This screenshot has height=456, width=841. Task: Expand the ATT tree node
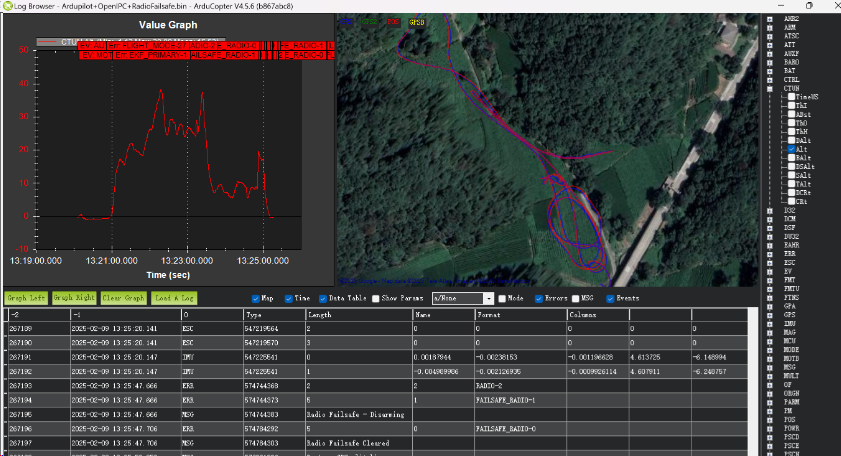point(770,45)
